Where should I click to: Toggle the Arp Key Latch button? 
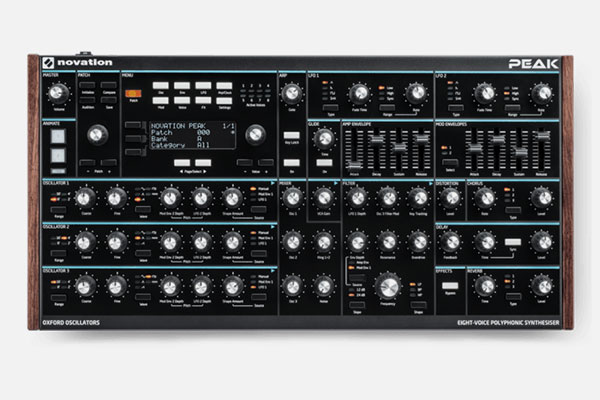tap(292, 135)
